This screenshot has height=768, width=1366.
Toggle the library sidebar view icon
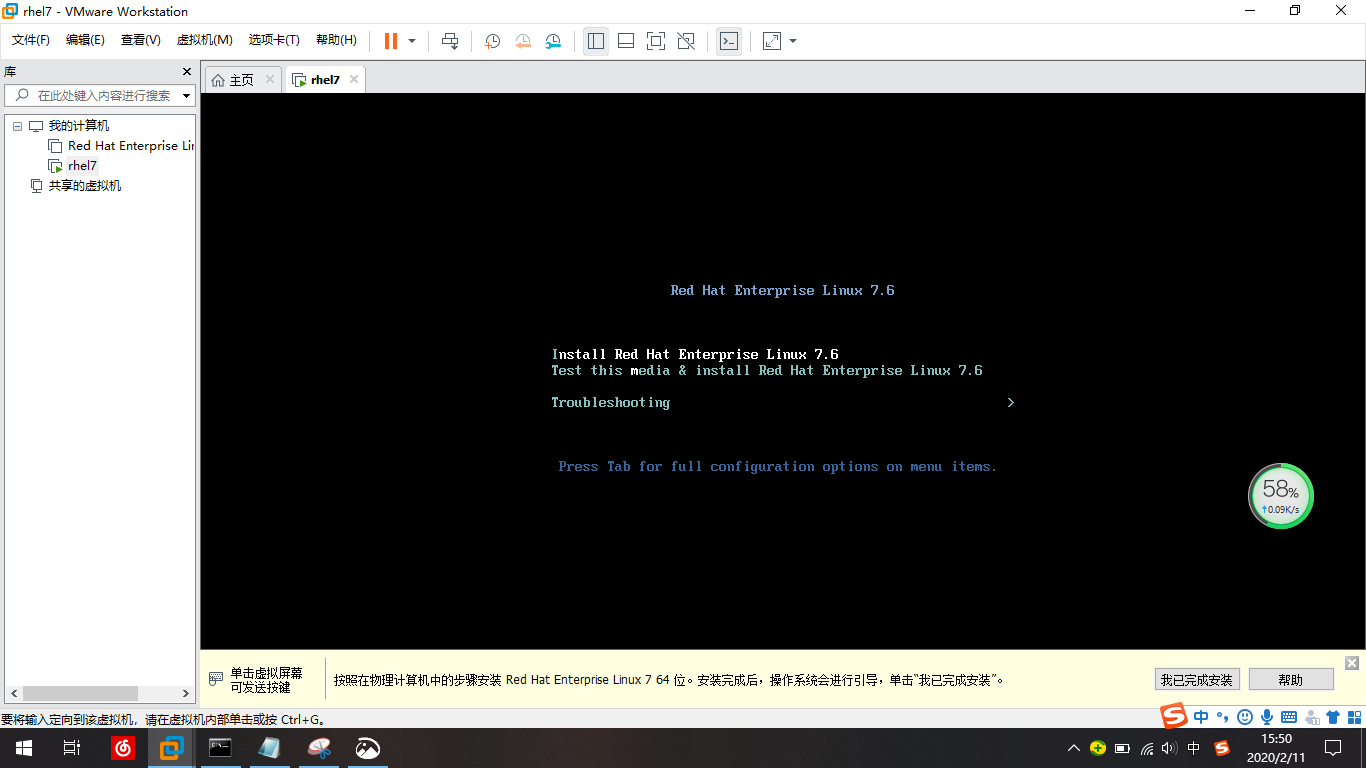click(596, 41)
